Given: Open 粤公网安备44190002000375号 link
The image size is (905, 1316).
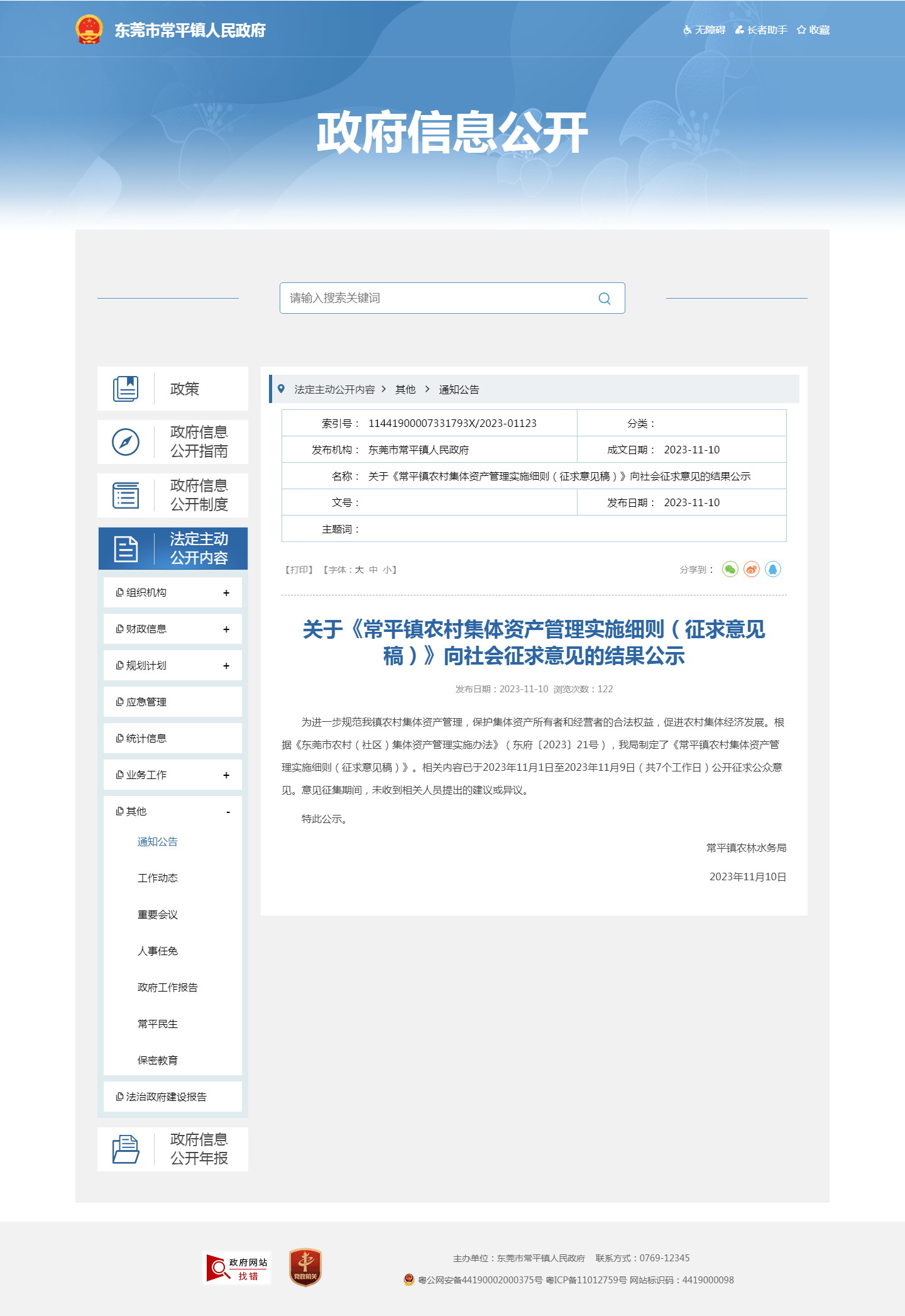Looking at the screenshot, I should pos(480,1280).
